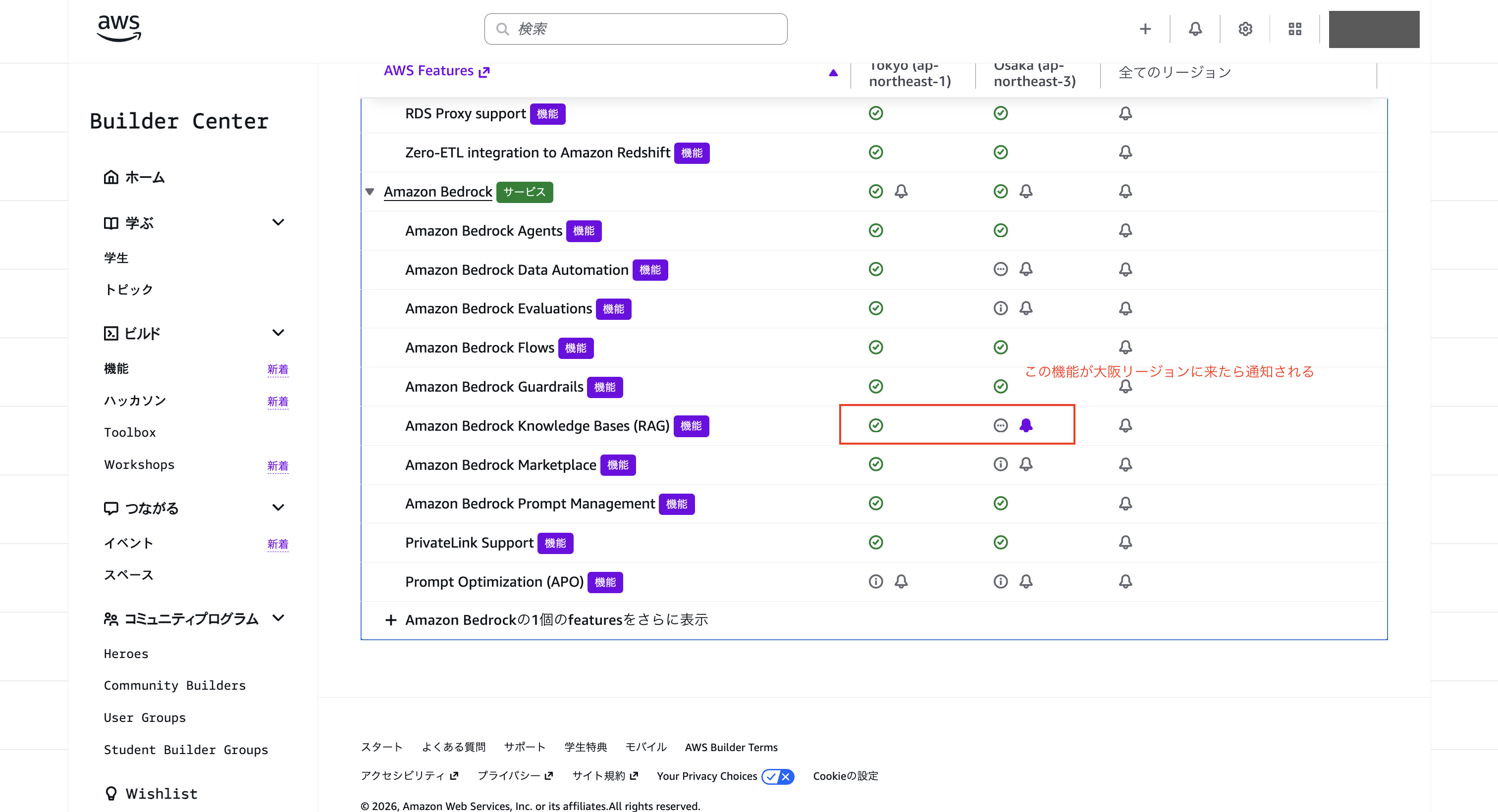Click the AWS logo
This screenshot has width=1498, height=812.
click(x=118, y=29)
